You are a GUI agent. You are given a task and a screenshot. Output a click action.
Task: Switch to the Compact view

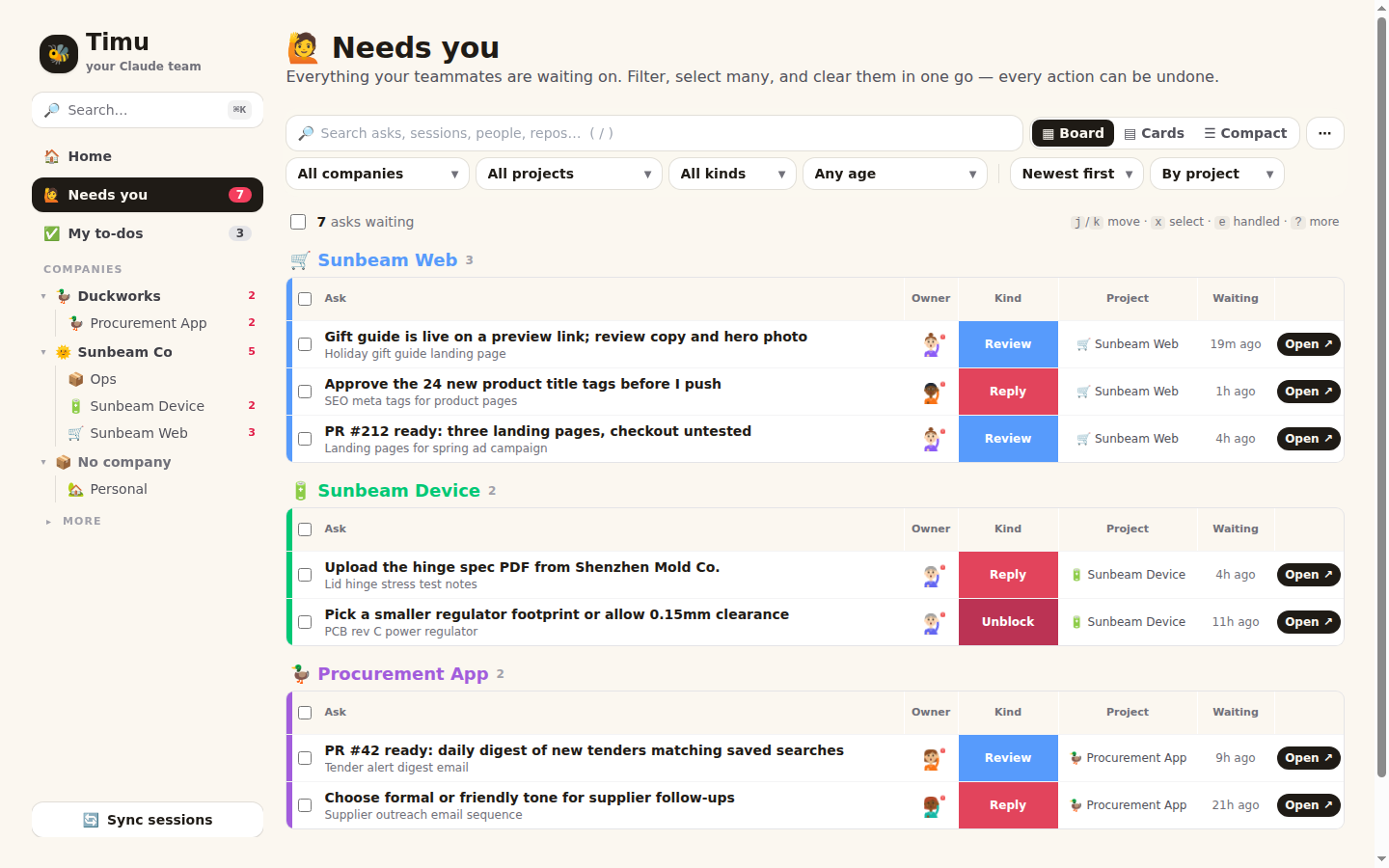[1245, 133]
